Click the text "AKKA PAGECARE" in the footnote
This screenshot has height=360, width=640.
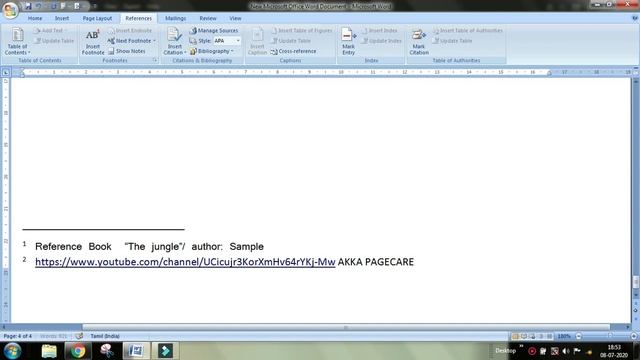coord(376,262)
